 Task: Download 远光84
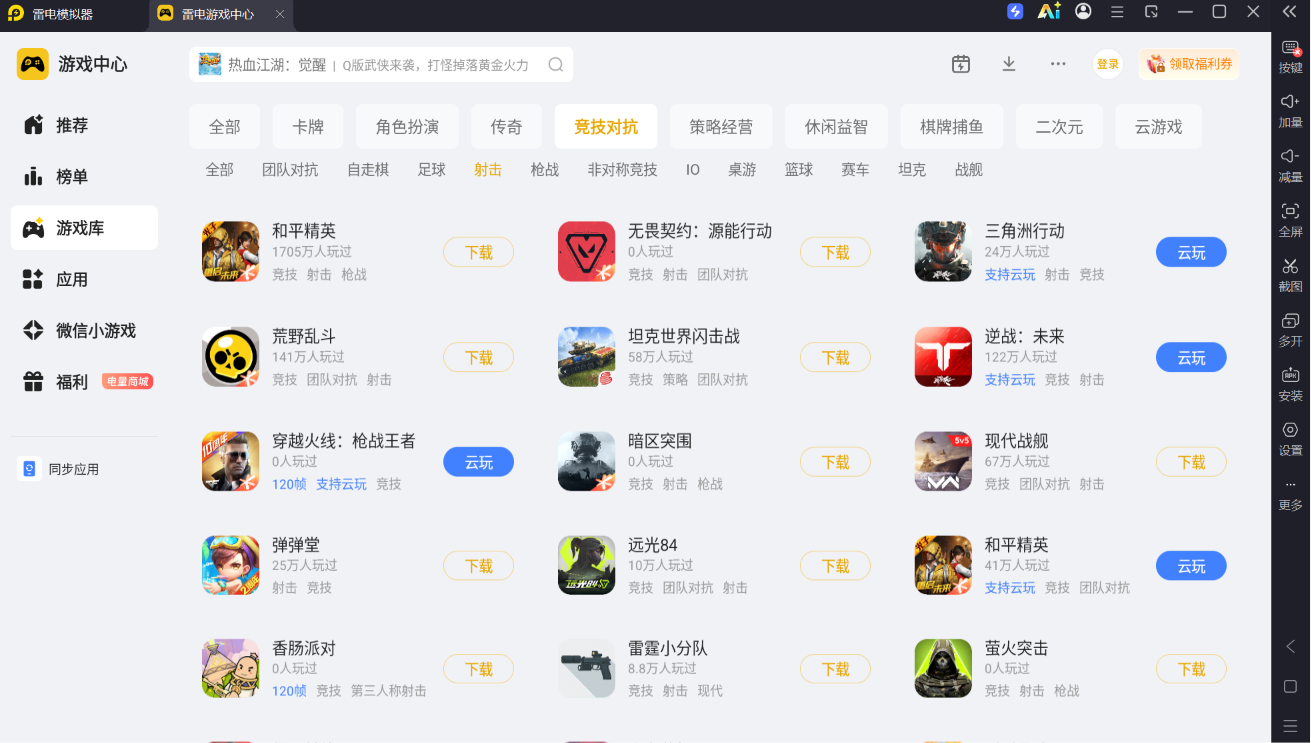tap(835, 566)
